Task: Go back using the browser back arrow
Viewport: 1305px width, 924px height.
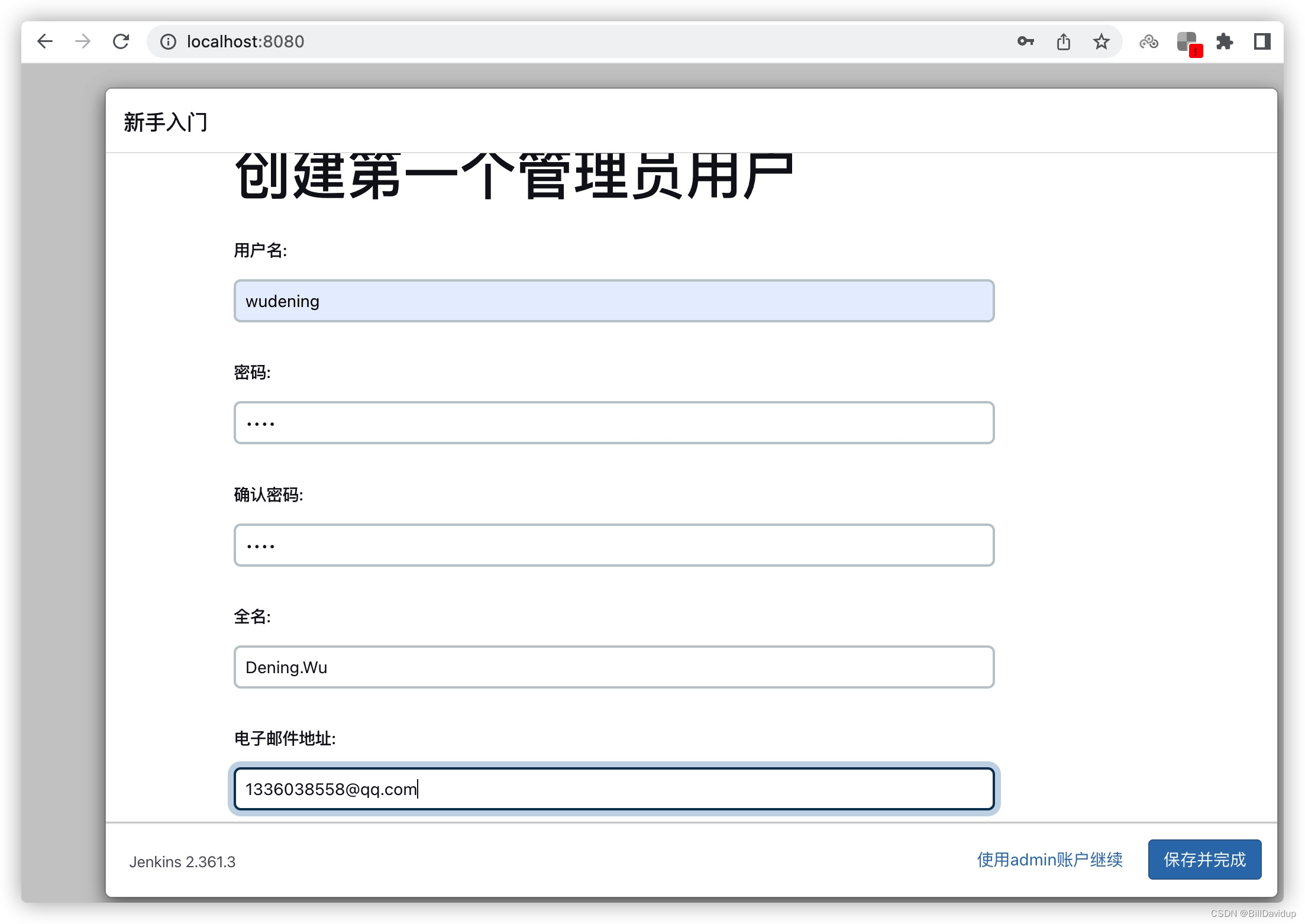Action: (x=45, y=41)
